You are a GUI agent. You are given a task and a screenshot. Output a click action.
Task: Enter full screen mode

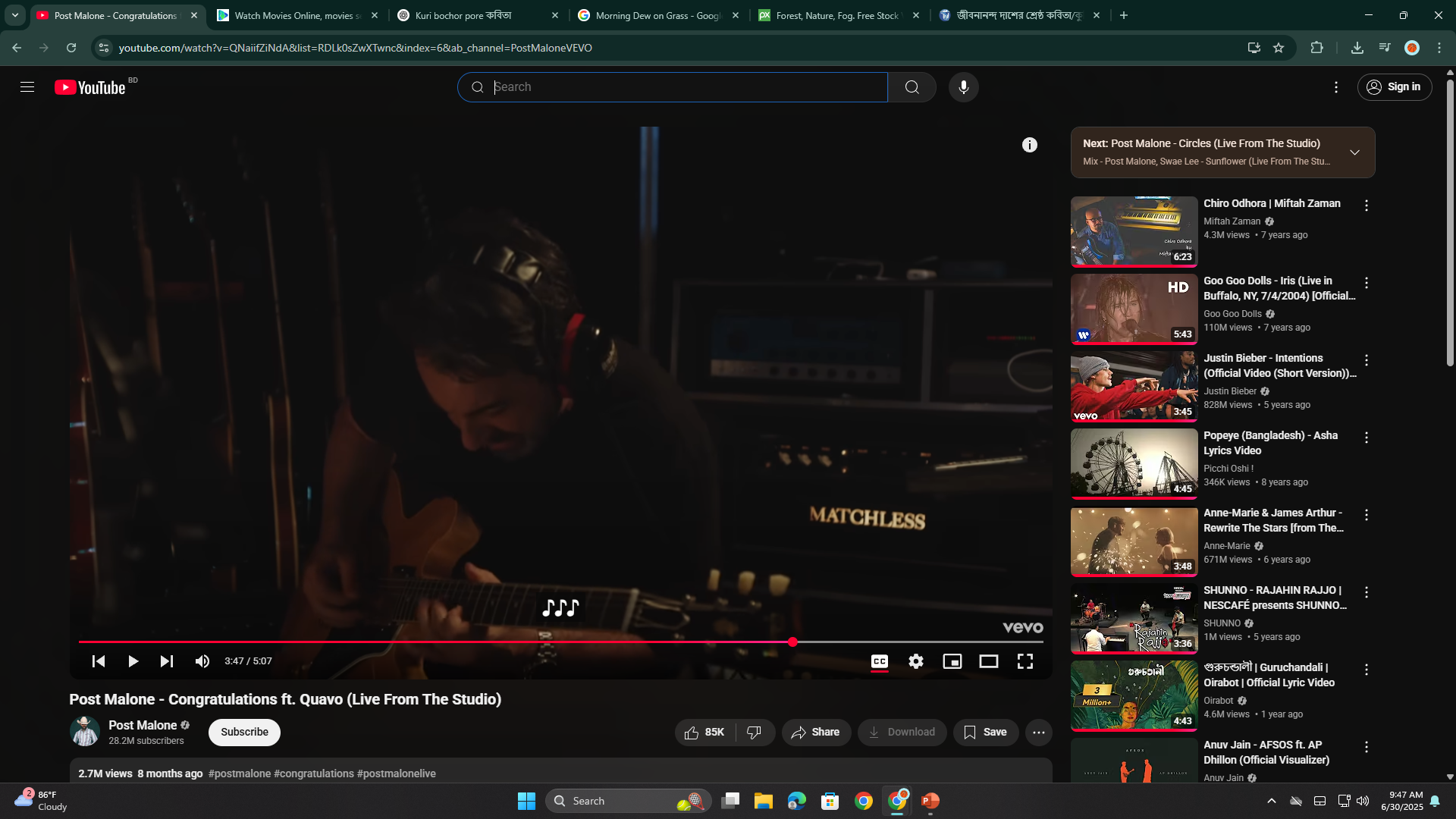point(1025,661)
